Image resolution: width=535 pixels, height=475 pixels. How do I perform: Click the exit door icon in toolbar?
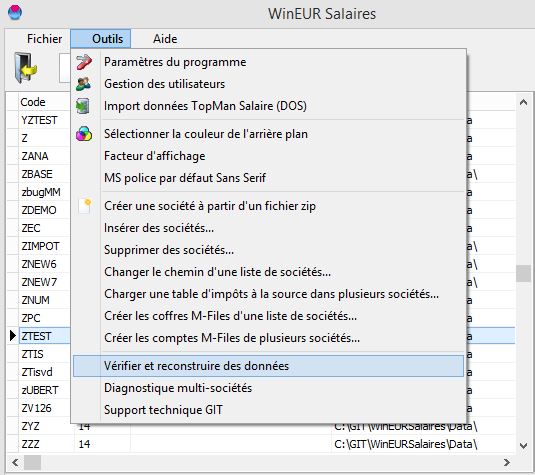[25, 67]
